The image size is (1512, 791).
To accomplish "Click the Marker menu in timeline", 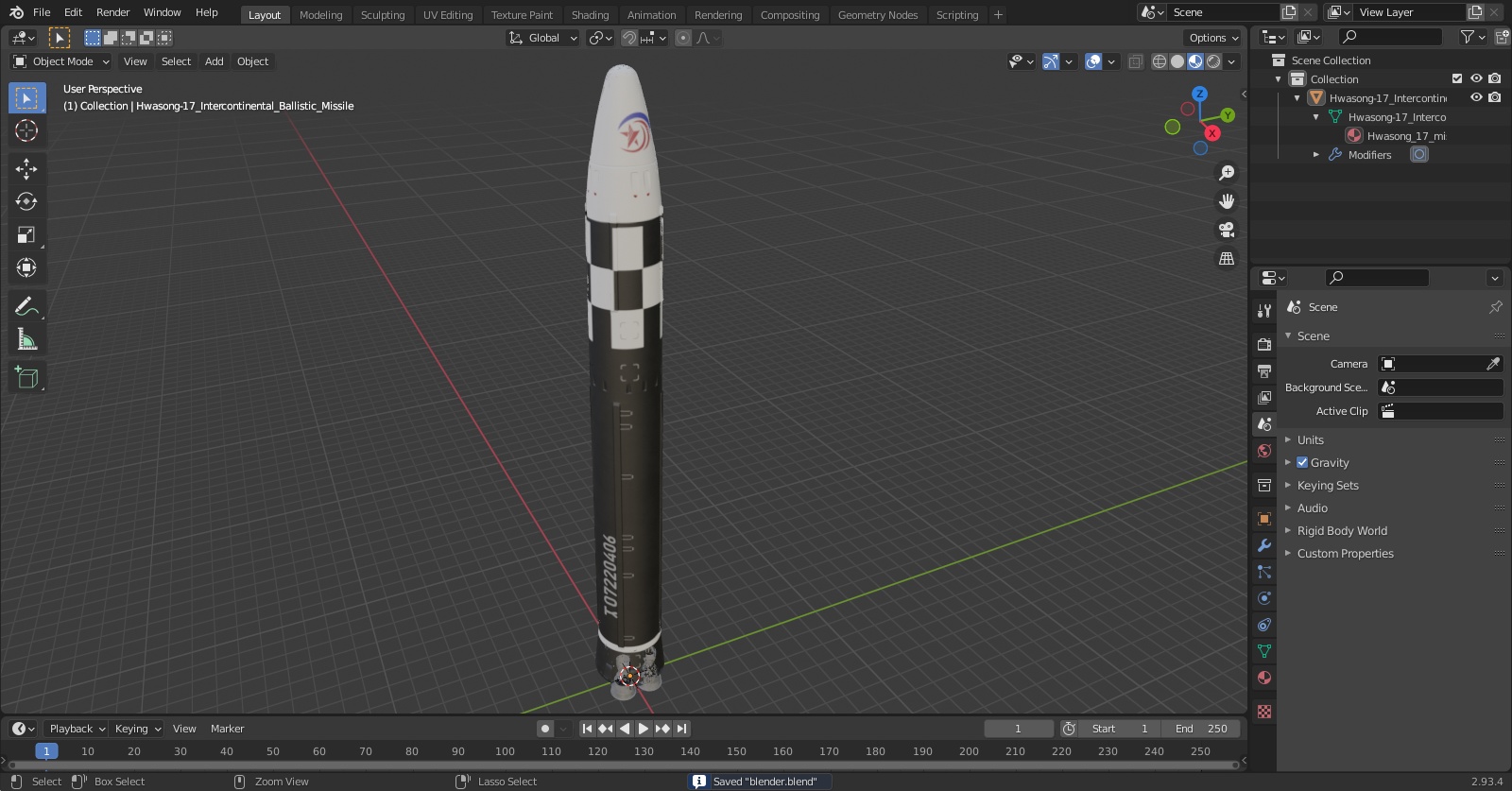I will coord(227,729).
